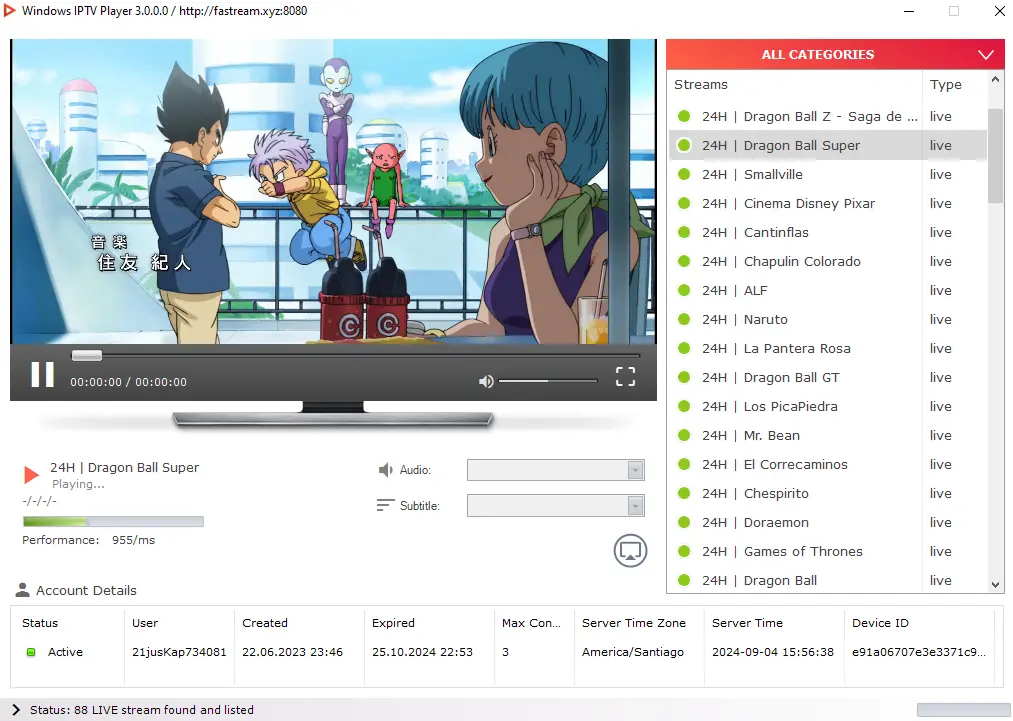Click the Status column header

(x=40, y=623)
